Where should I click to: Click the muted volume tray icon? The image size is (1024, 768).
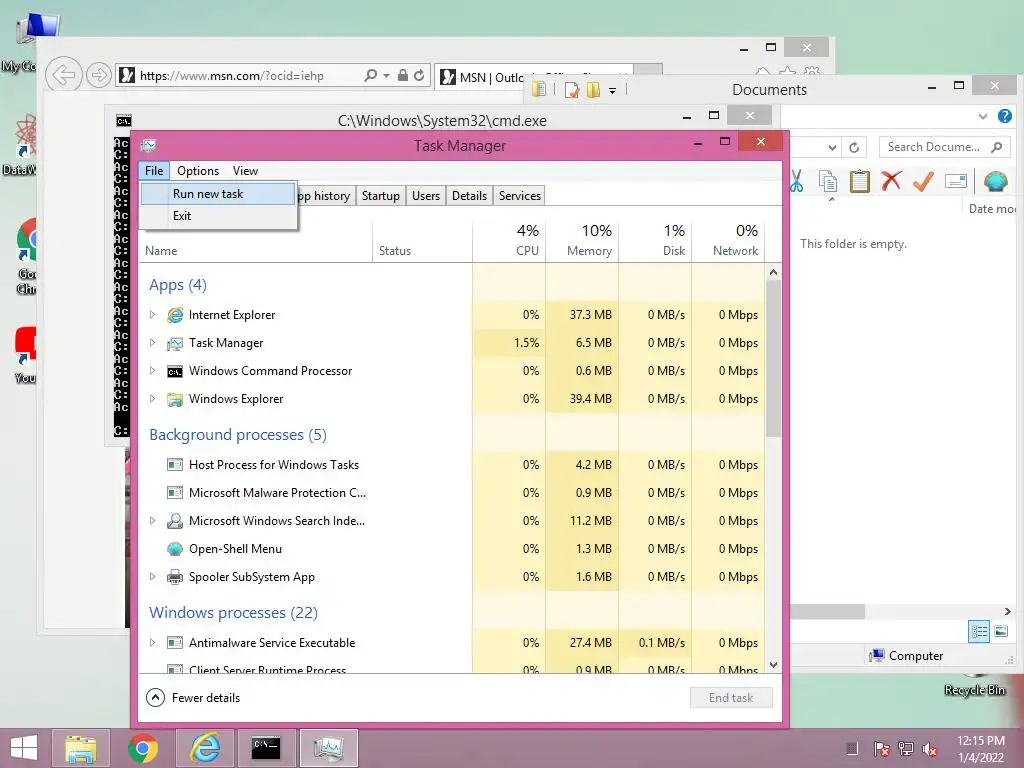click(x=930, y=749)
